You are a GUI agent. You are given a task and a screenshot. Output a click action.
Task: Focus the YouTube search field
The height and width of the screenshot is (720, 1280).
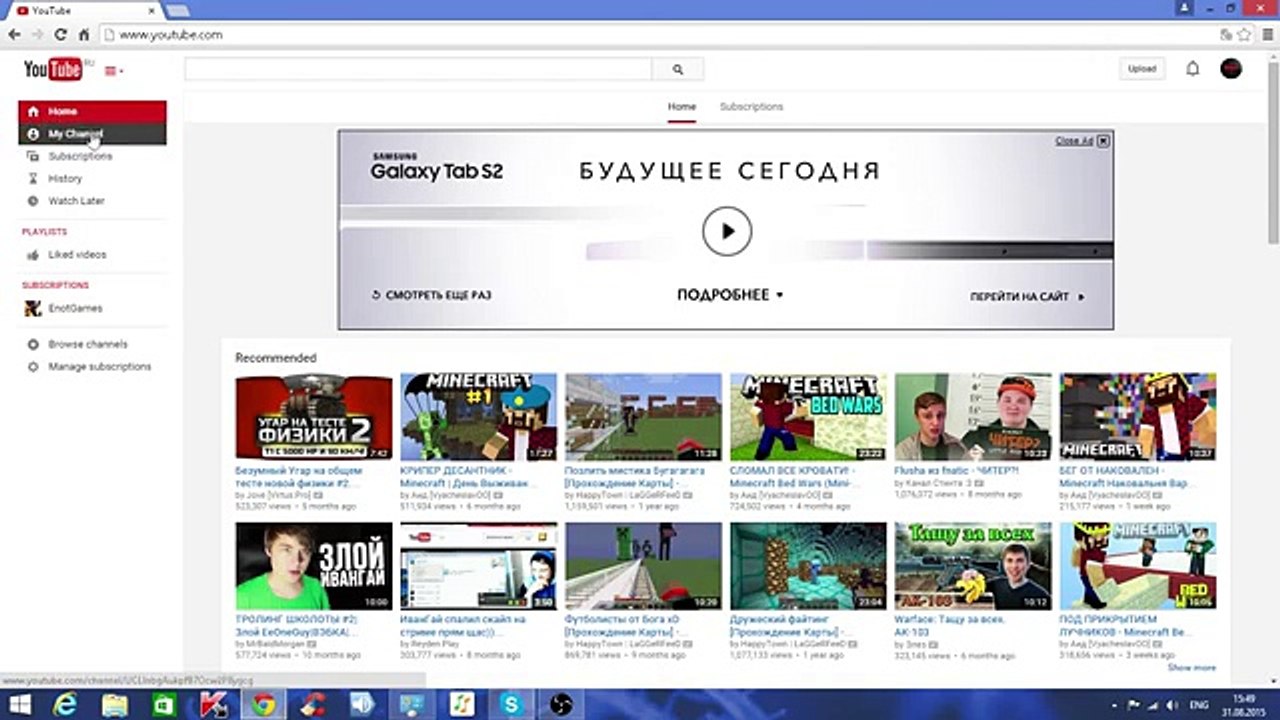tap(418, 69)
